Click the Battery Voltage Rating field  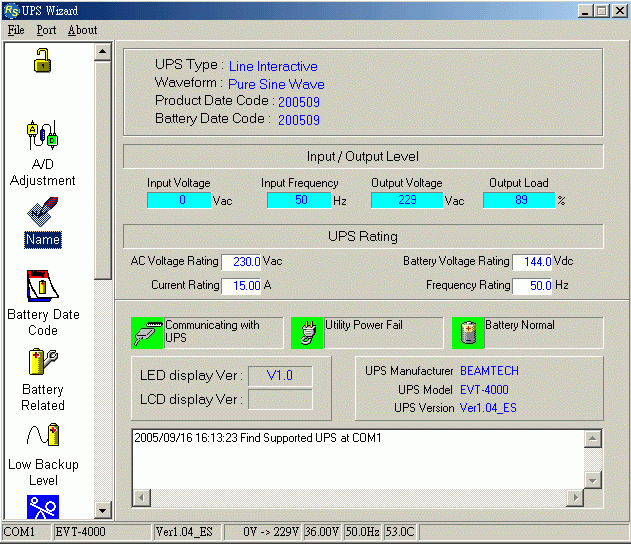click(532, 262)
